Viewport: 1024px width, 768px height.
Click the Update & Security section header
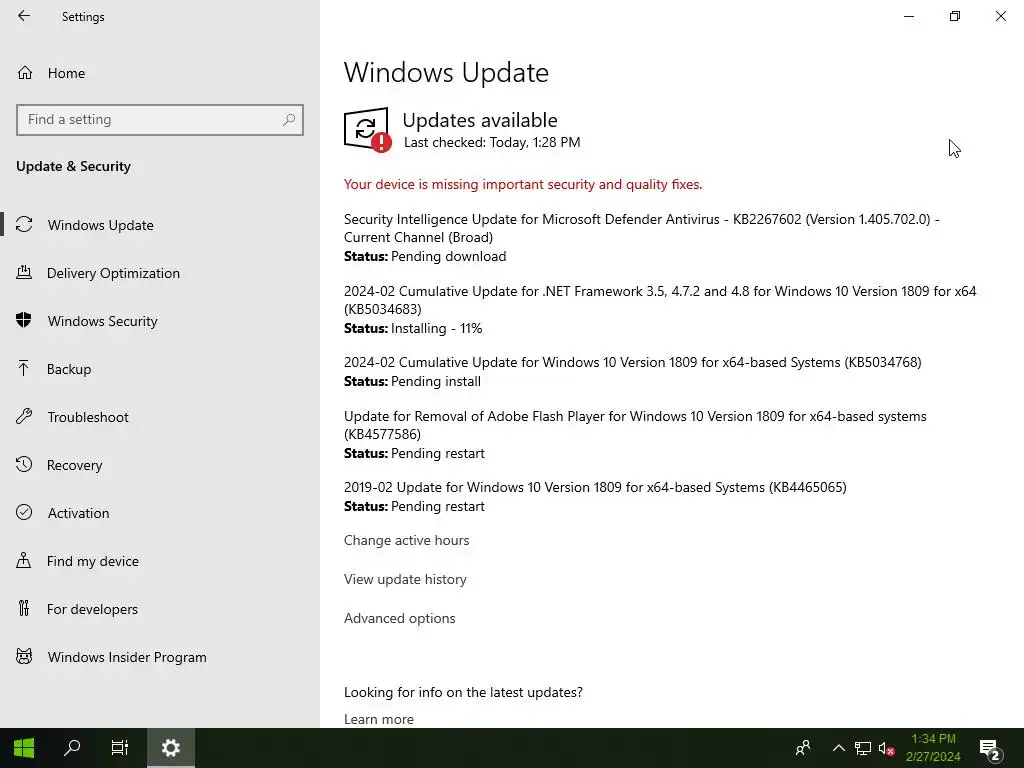(x=73, y=167)
